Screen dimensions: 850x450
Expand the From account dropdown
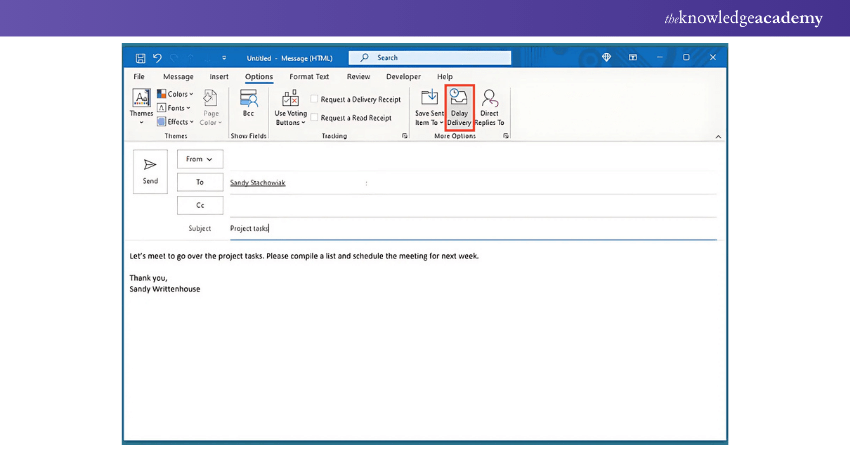(x=200, y=159)
